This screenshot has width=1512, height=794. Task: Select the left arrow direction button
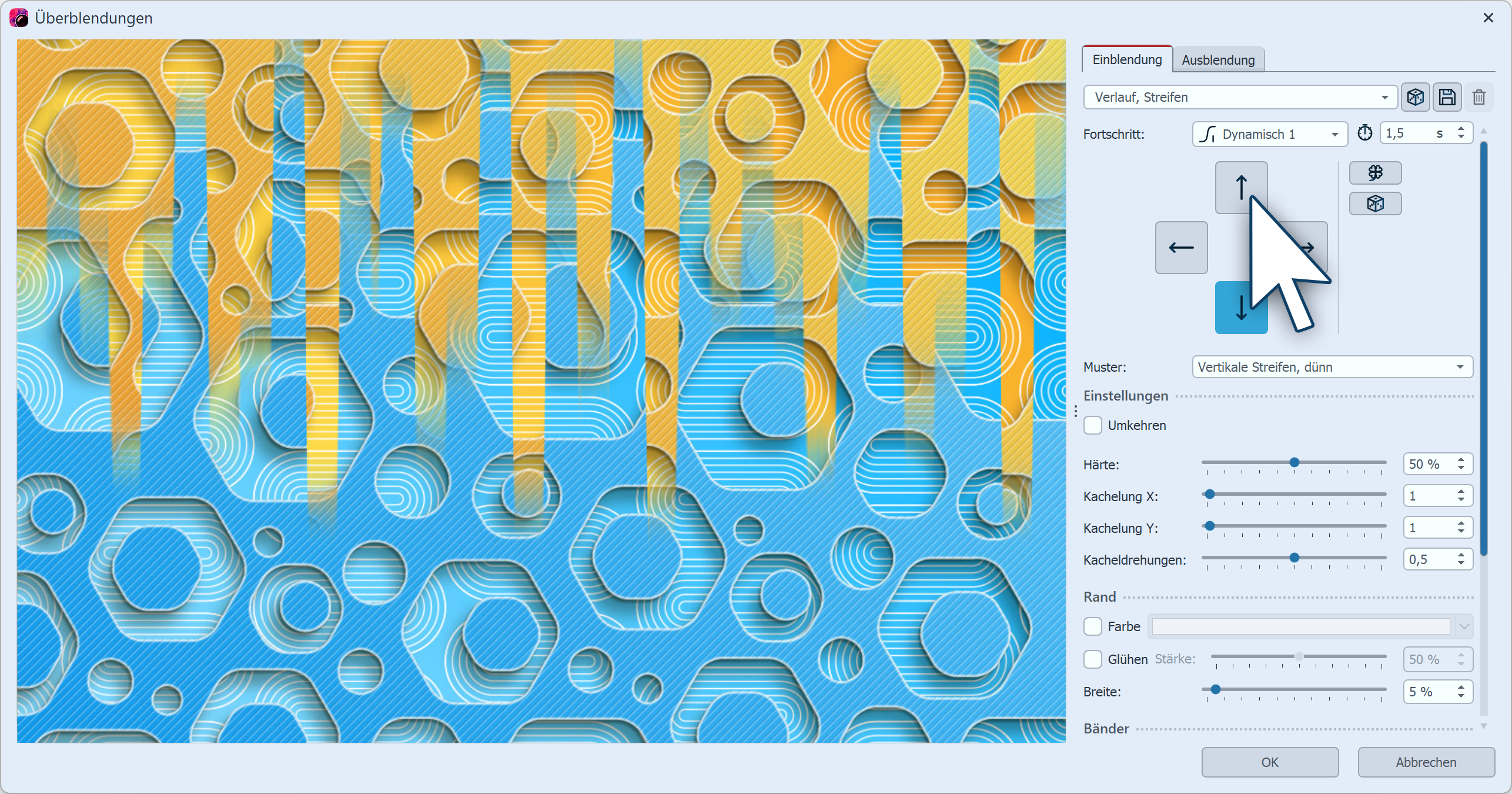[1181, 248]
